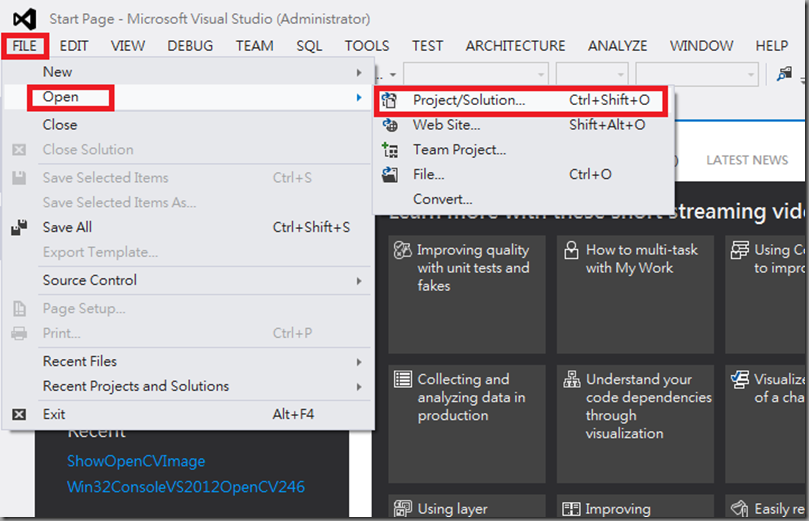Choose Save All from File menu
This screenshot has height=521, width=809.
click(188, 227)
